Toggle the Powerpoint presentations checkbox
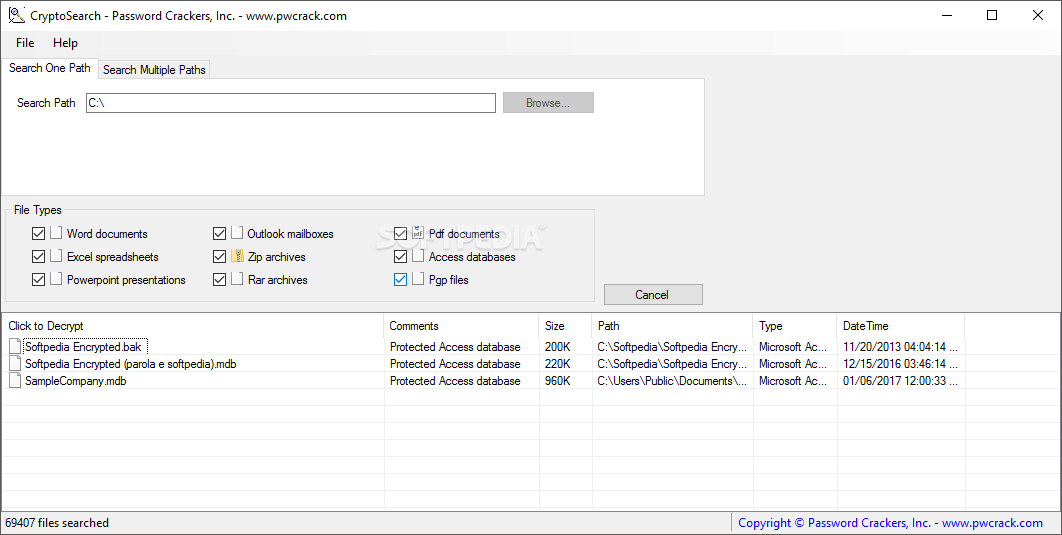Viewport: 1062px width, 535px height. (x=39, y=280)
